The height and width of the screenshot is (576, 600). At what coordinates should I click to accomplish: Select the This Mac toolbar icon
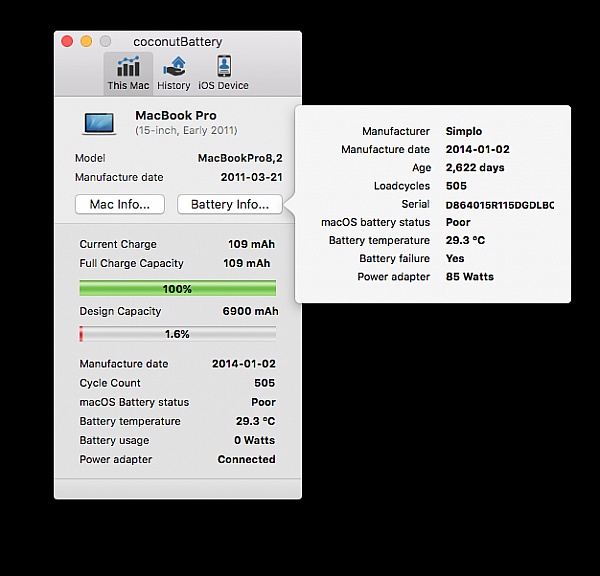(x=128, y=72)
